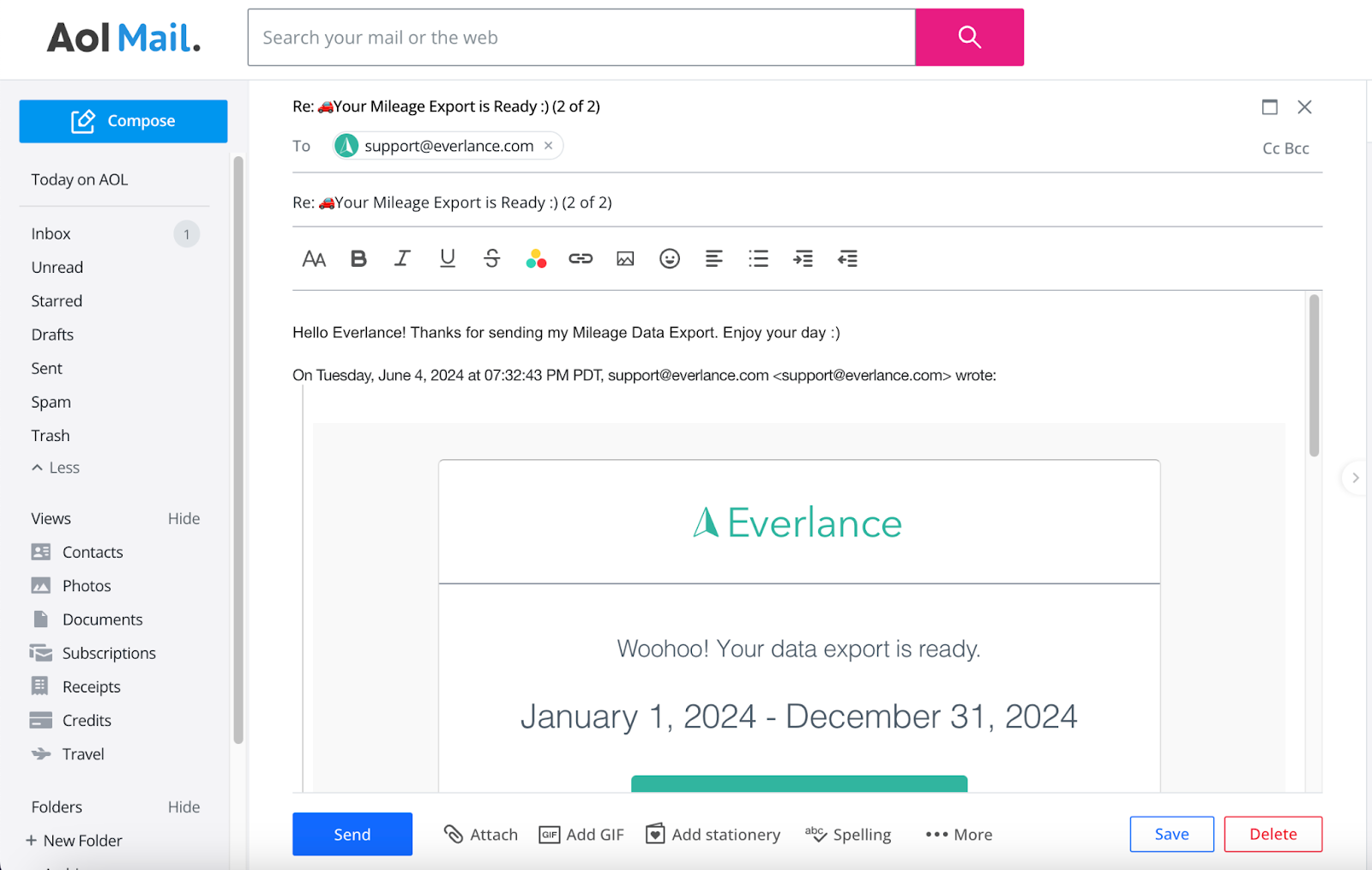
Task: Expand the More compose options
Action: (959, 834)
